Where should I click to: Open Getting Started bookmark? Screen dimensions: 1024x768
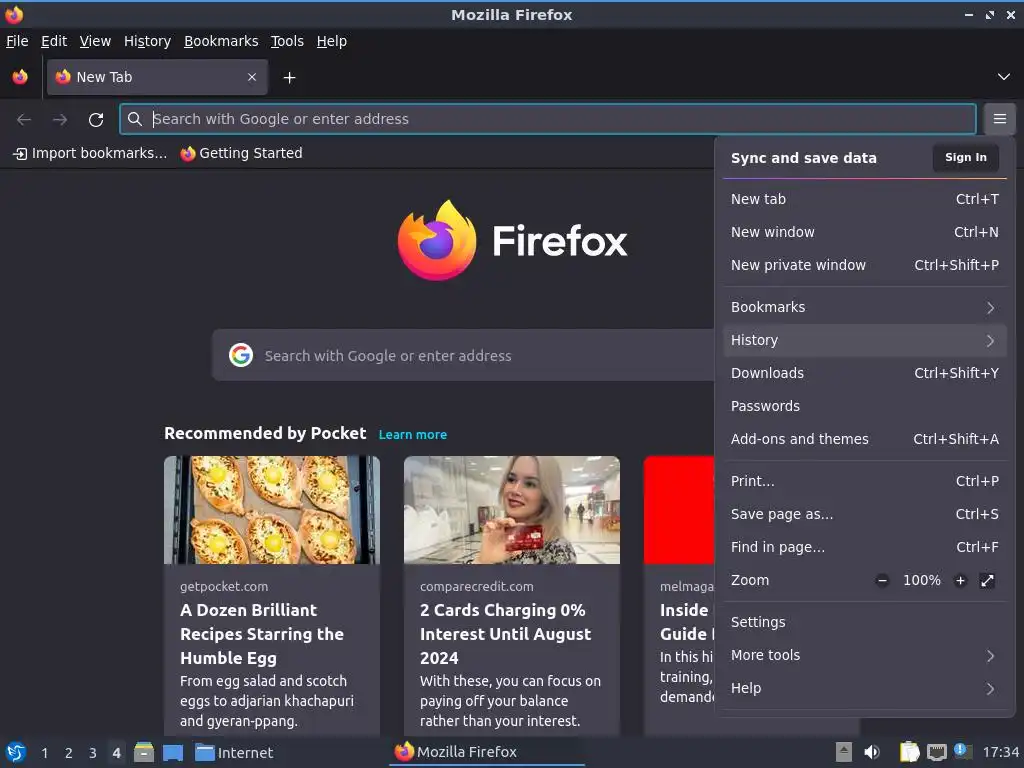point(242,153)
